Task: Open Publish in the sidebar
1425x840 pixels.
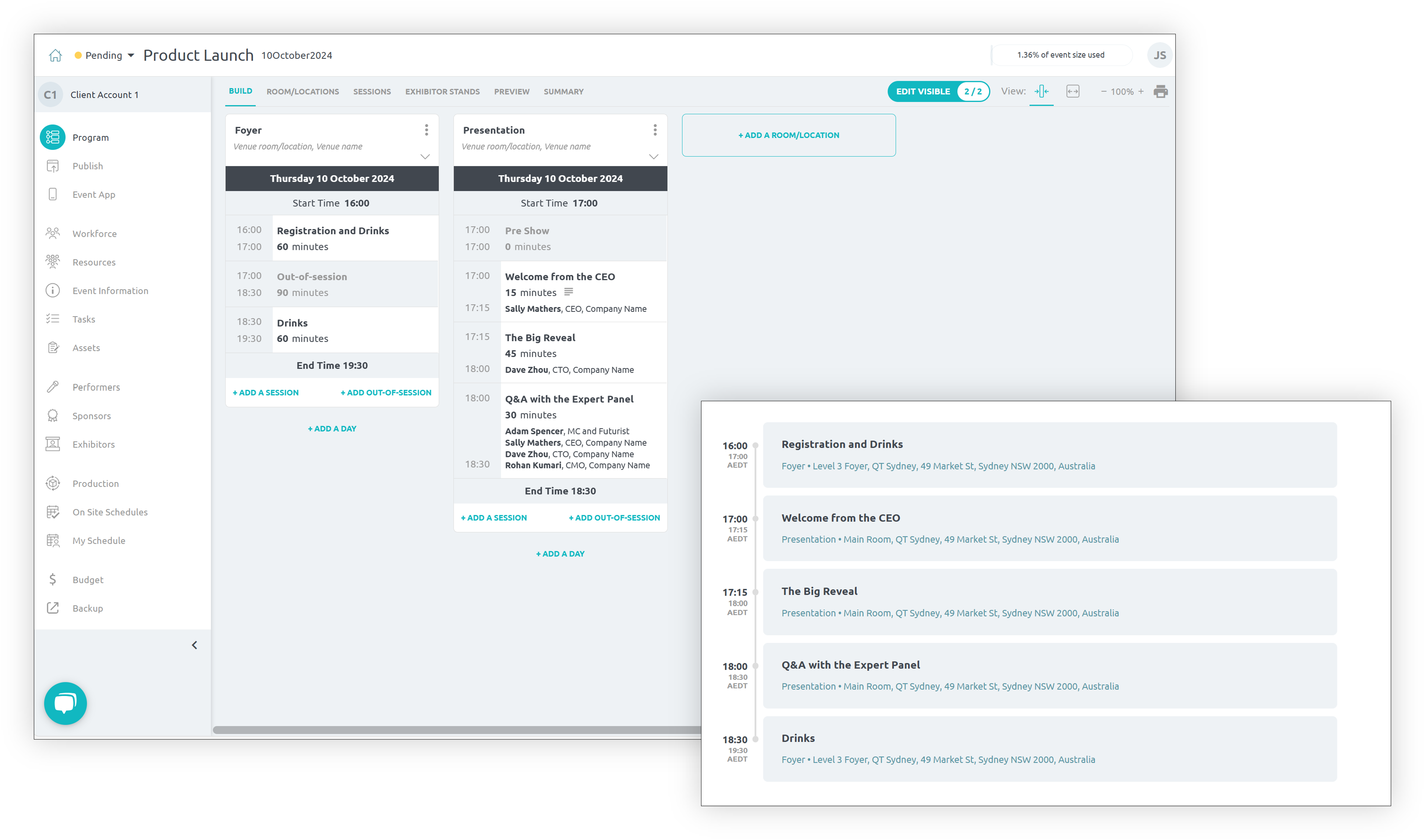Action: tap(87, 166)
